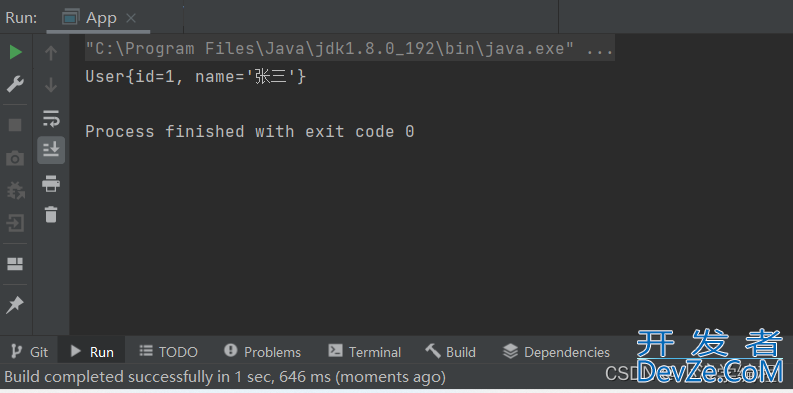Rerun App with green play icon
Viewport: 793px width, 393px height.
[x=16, y=52]
